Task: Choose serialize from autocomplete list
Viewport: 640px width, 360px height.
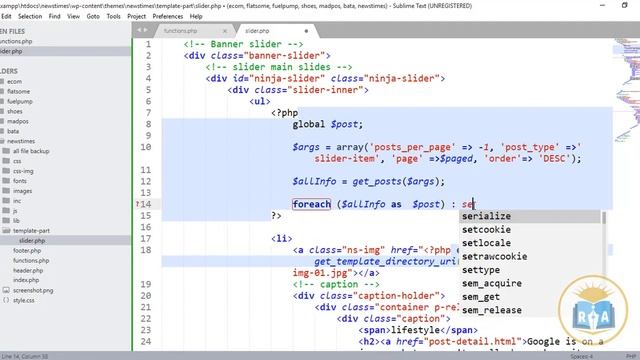Action: (530, 216)
